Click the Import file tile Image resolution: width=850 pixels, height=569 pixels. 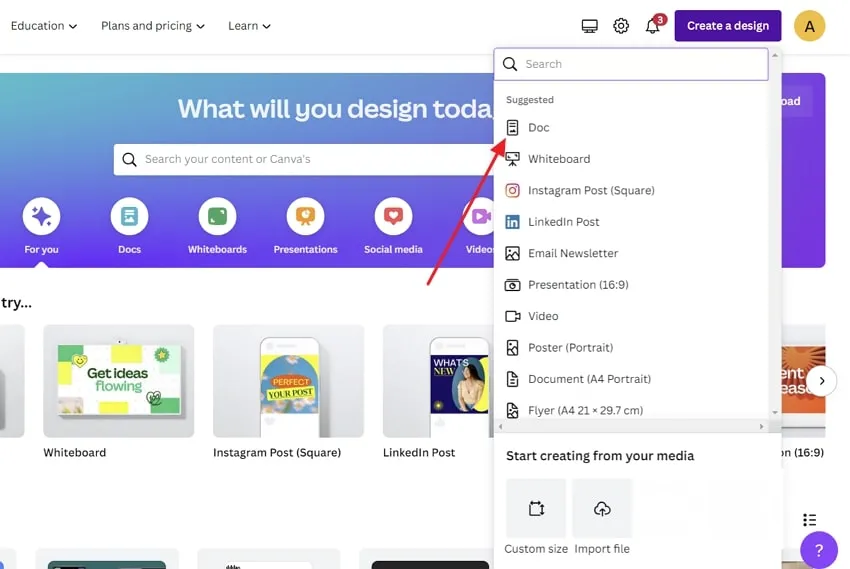click(602, 508)
